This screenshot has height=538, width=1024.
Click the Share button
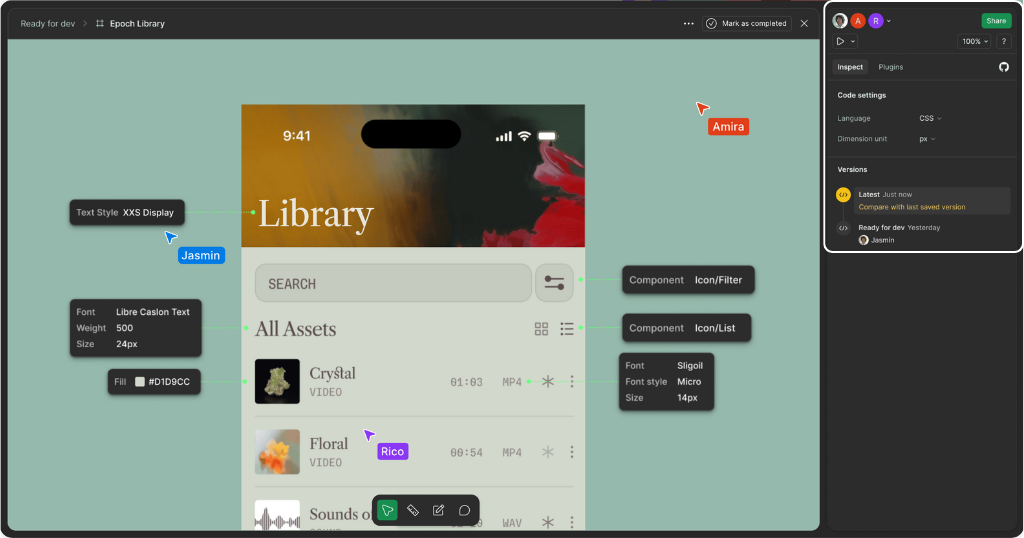(996, 21)
